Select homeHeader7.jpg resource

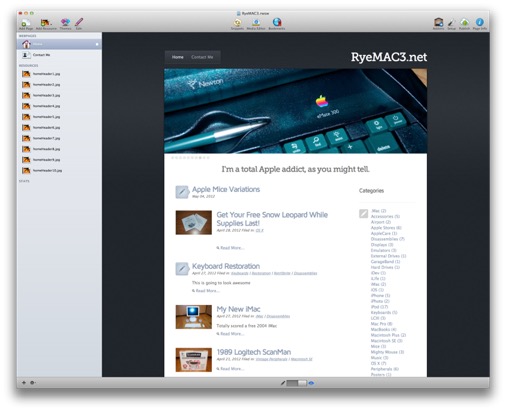(x=59, y=138)
